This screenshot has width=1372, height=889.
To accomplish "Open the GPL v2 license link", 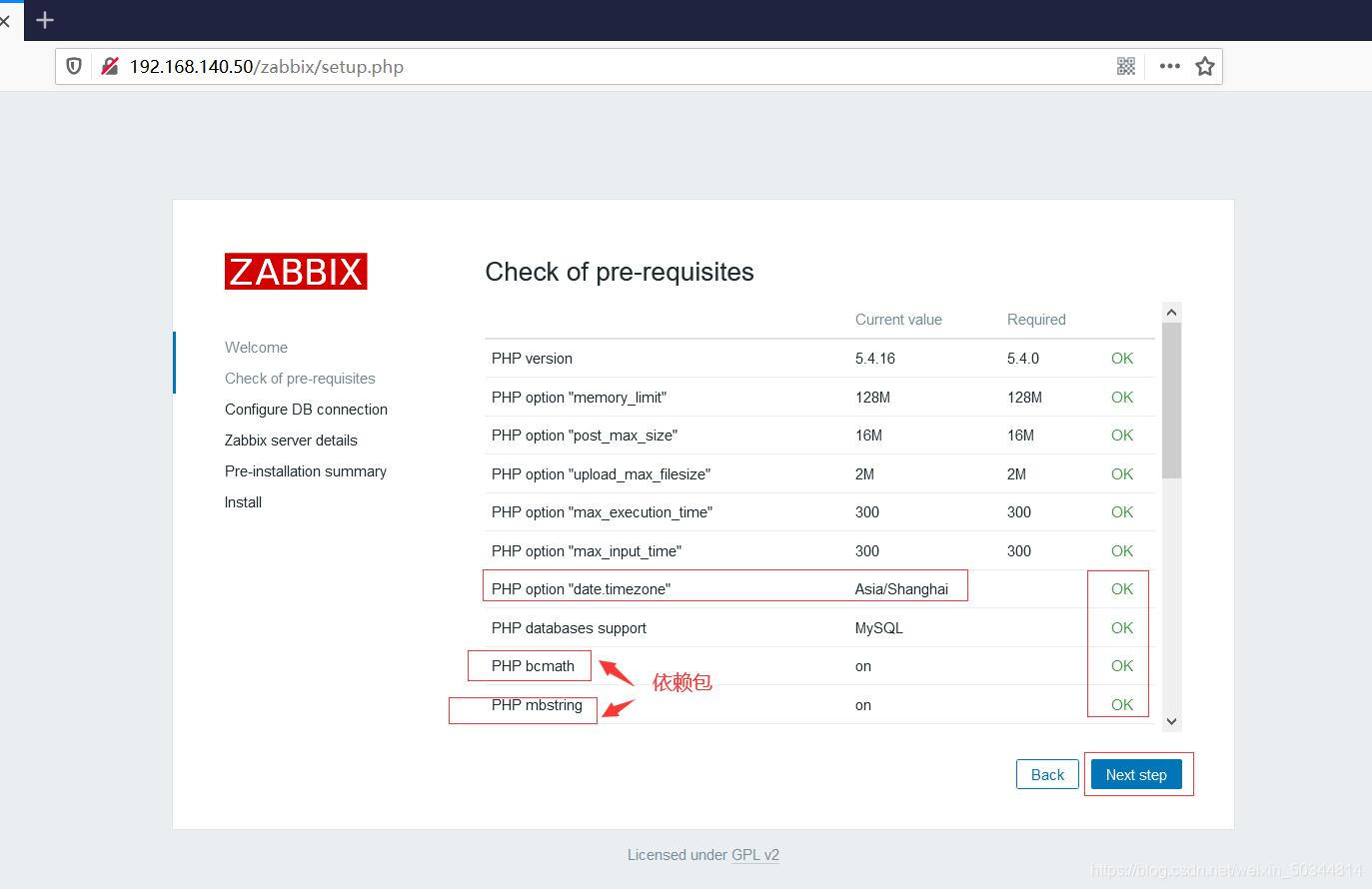I will 755,855.
